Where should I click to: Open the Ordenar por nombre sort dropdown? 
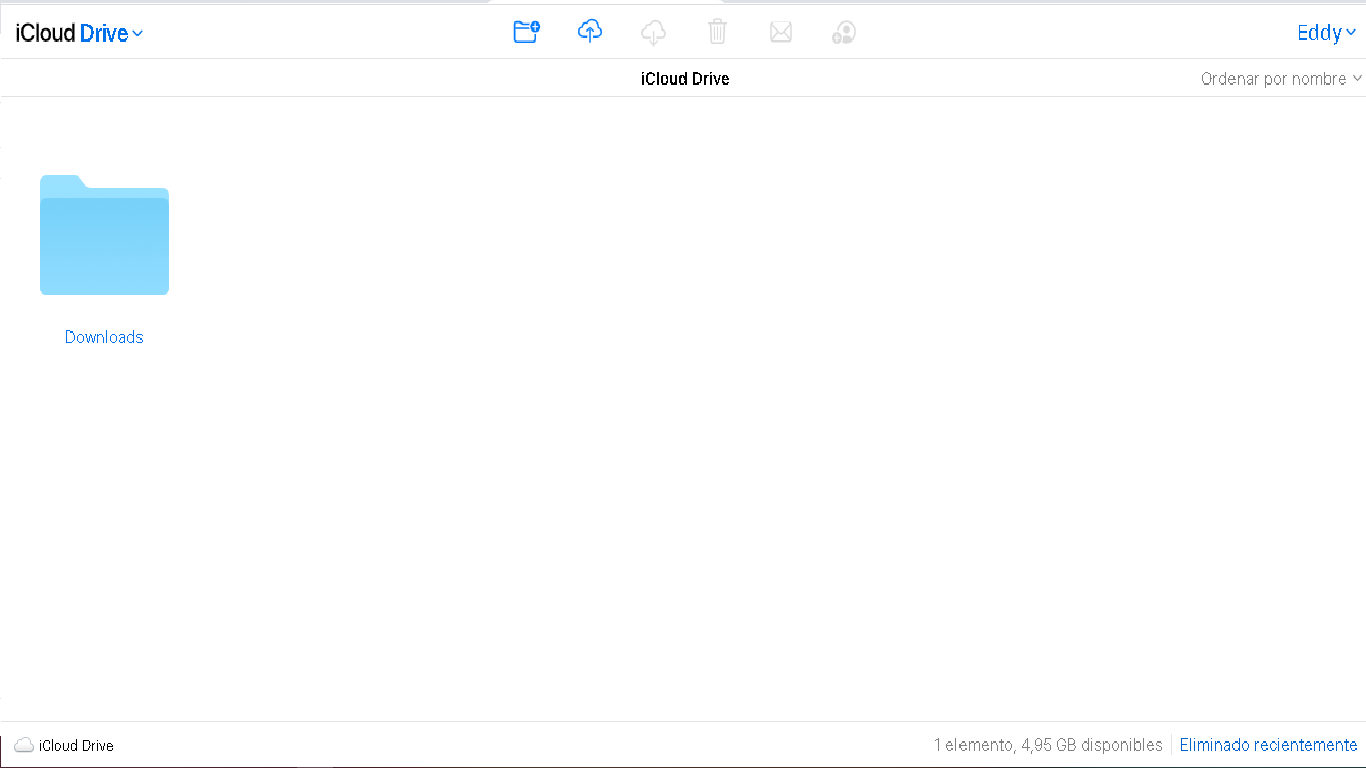tap(1281, 79)
